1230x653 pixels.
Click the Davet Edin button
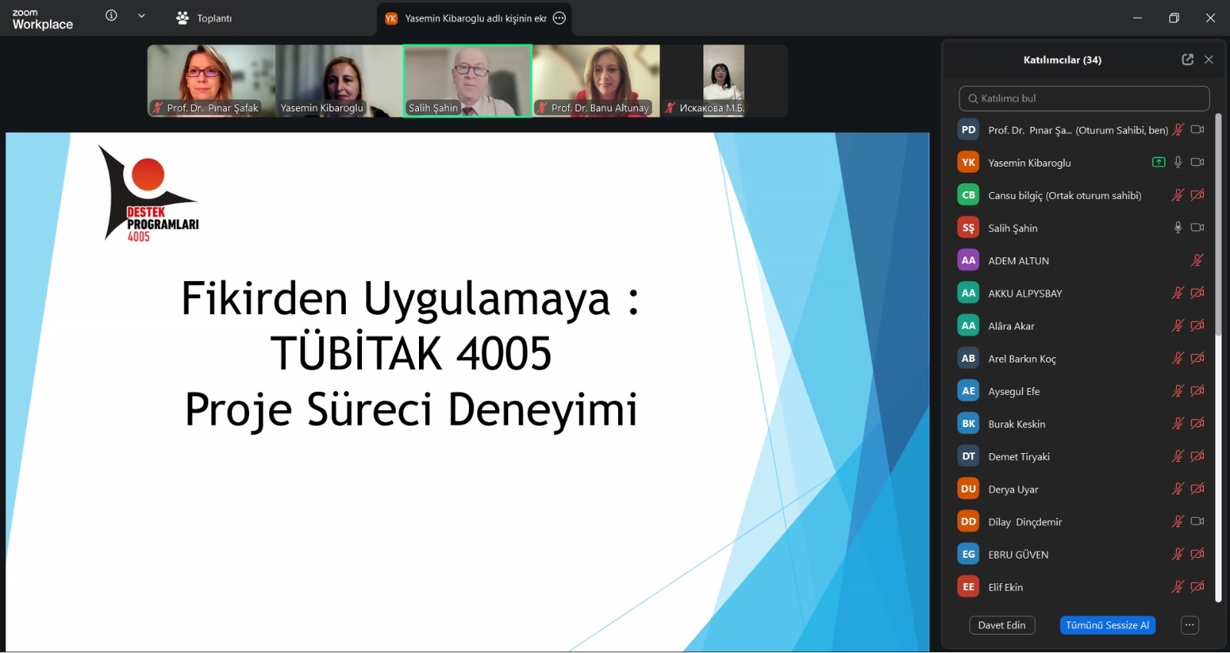tap(1001, 625)
